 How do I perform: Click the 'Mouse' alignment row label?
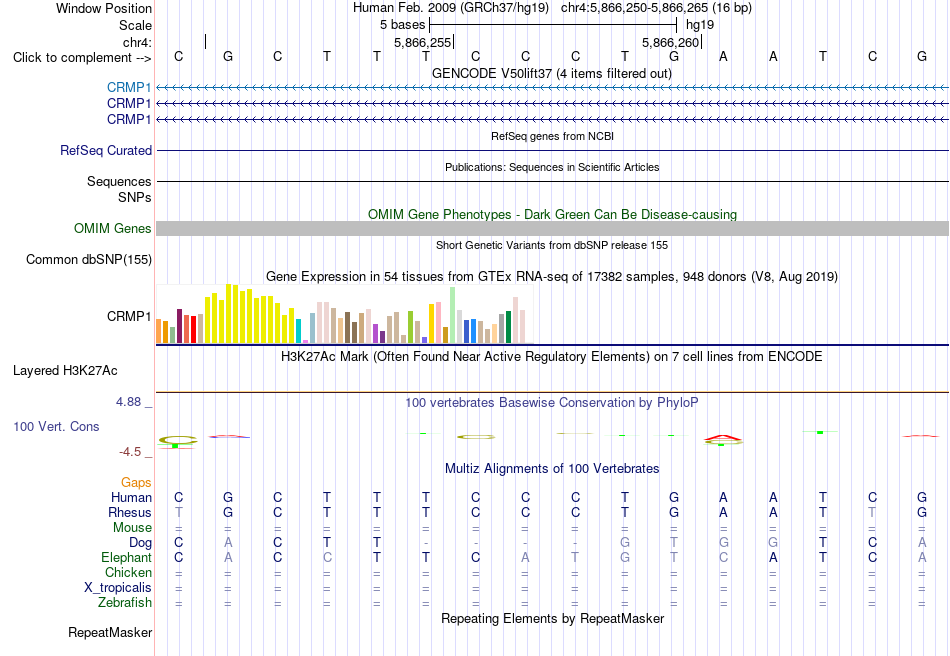(132, 528)
